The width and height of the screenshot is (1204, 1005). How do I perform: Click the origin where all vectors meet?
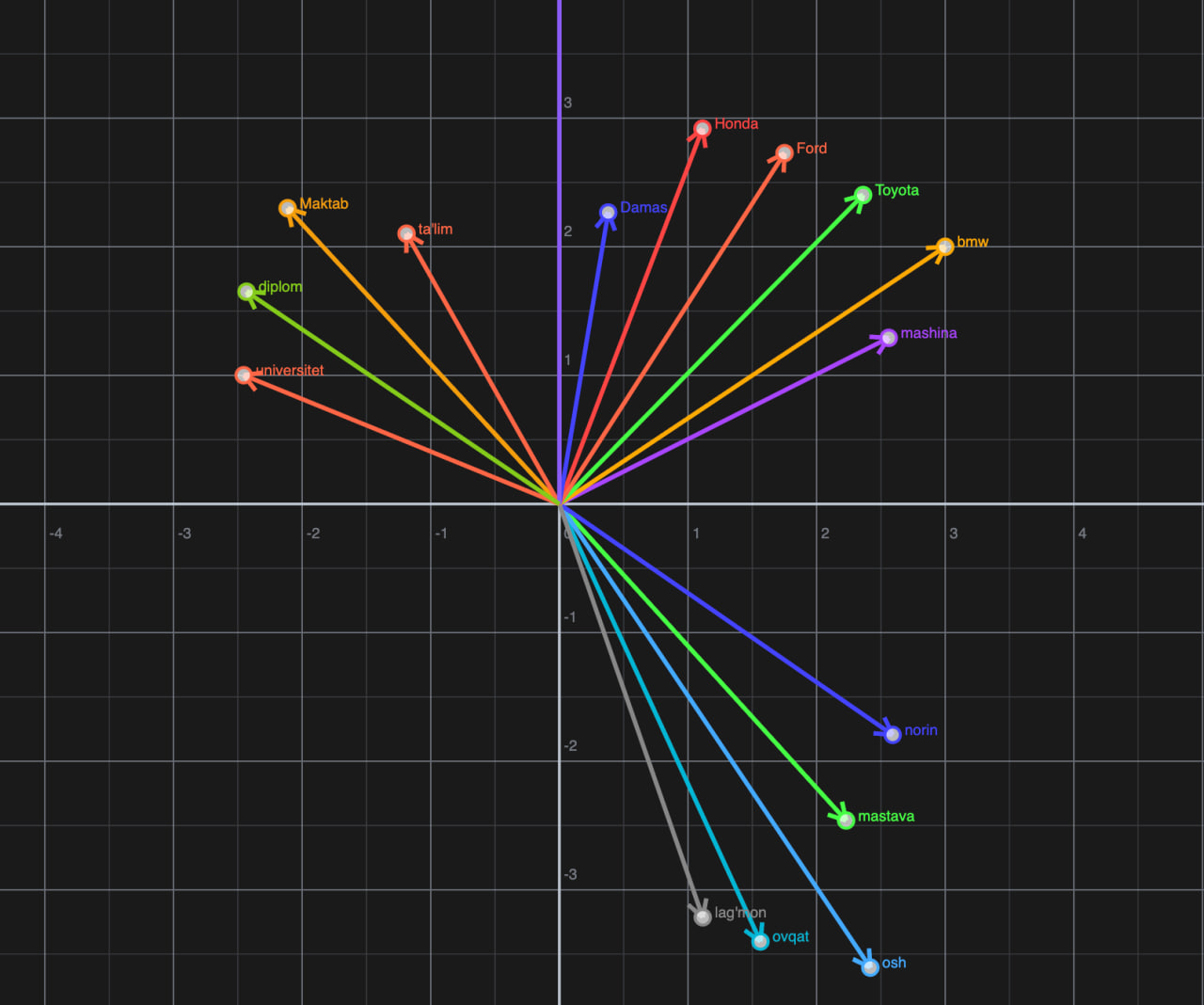pos(560,504)
